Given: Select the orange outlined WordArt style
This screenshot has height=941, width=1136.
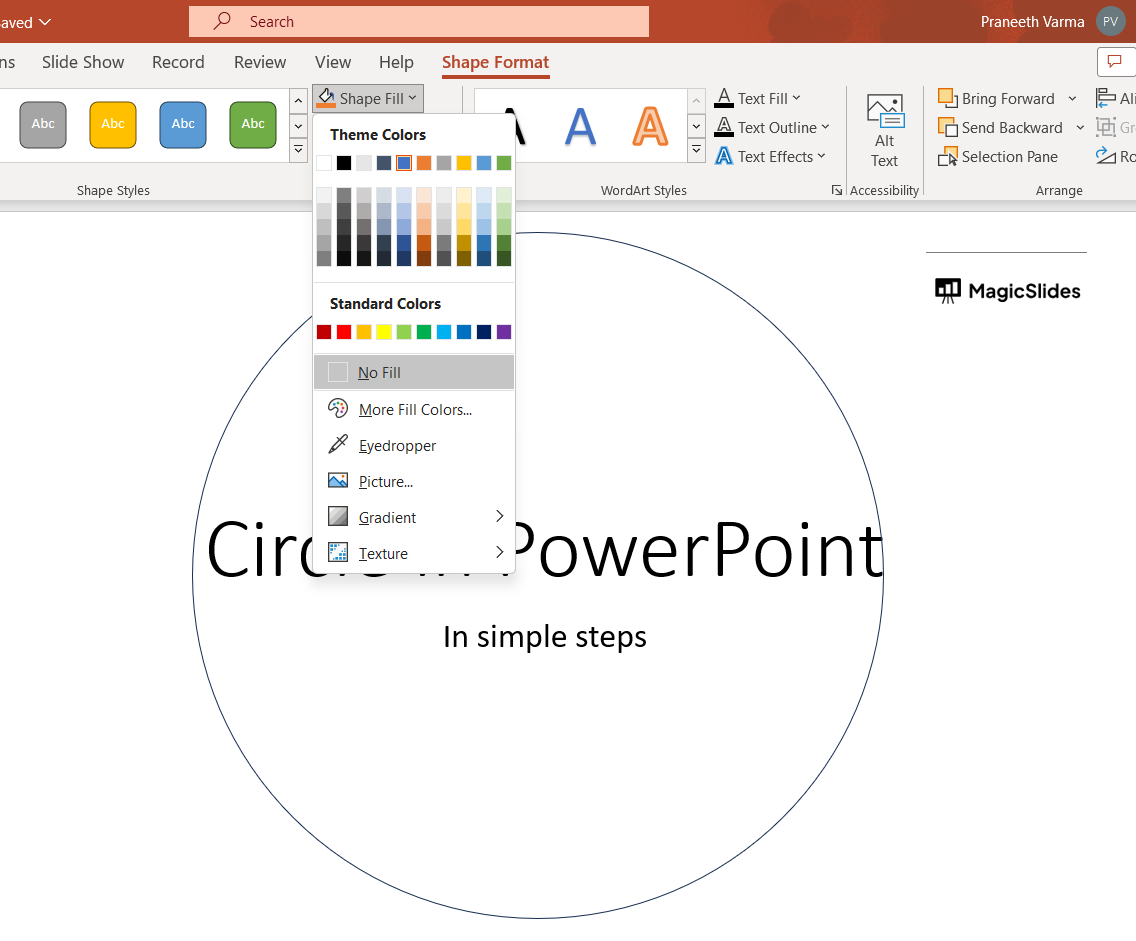Looking at the screenshot, I should pyautogui.click(x=650, y=126).
